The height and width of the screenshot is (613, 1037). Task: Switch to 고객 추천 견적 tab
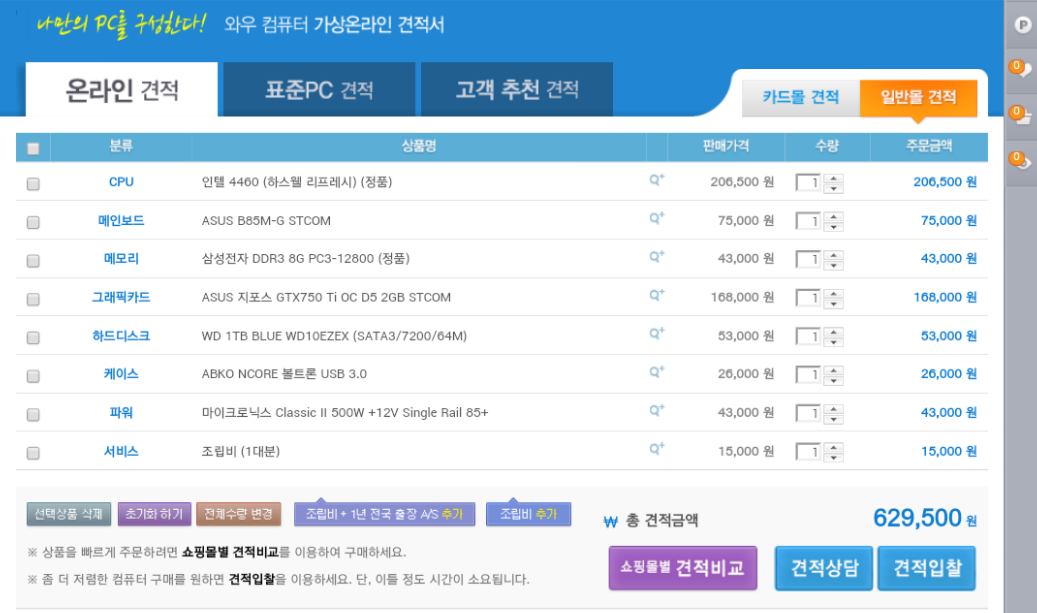point(517,89)
